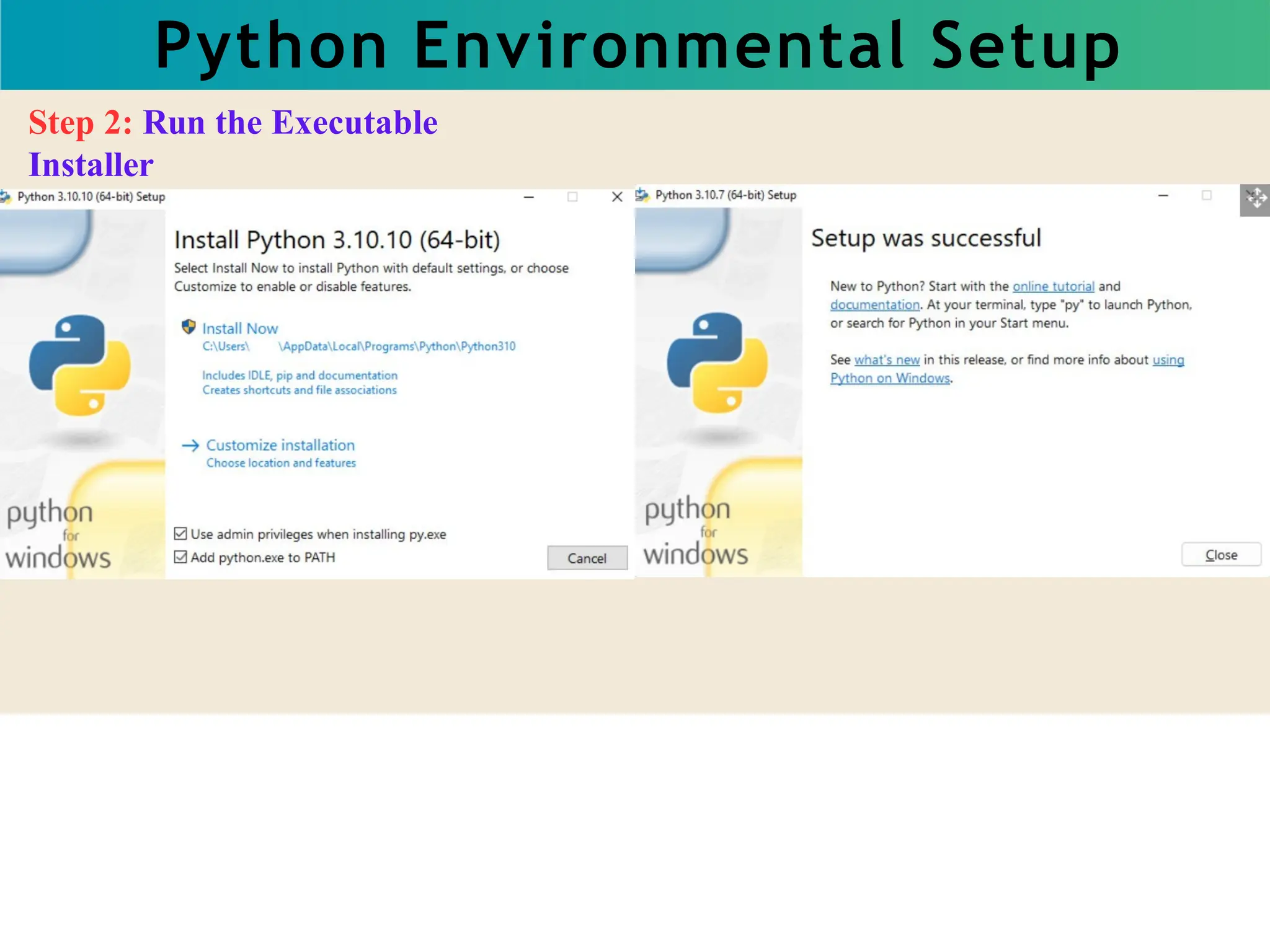
Task: Follow the what's new link
Action: (x=887, y=360)
